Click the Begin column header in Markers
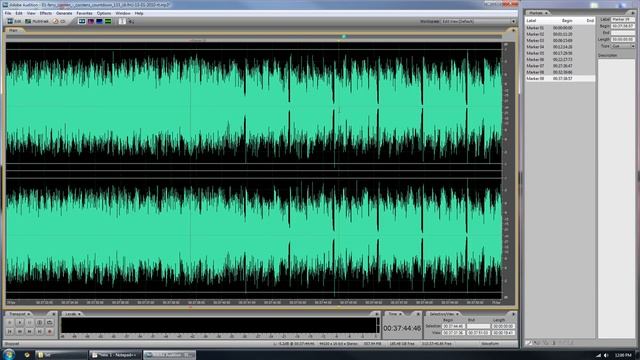640x360 pixels. tap(567, 20)
